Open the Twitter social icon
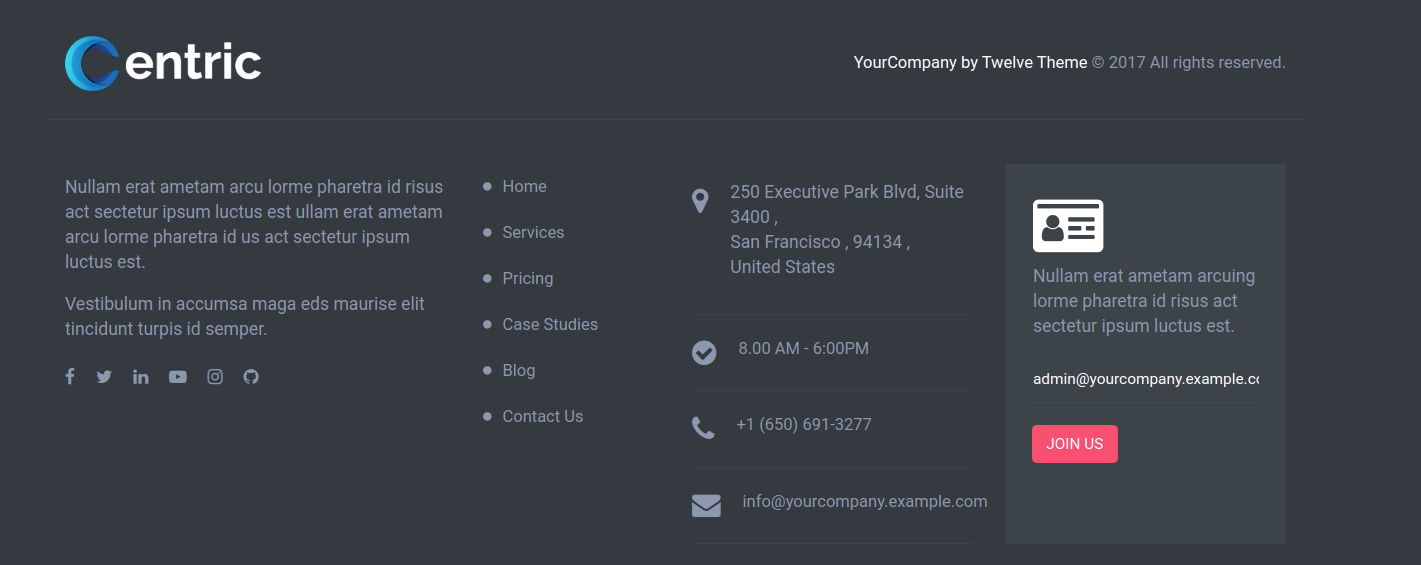The width and height of the screenshot is (1421, 565). point(104,377)
